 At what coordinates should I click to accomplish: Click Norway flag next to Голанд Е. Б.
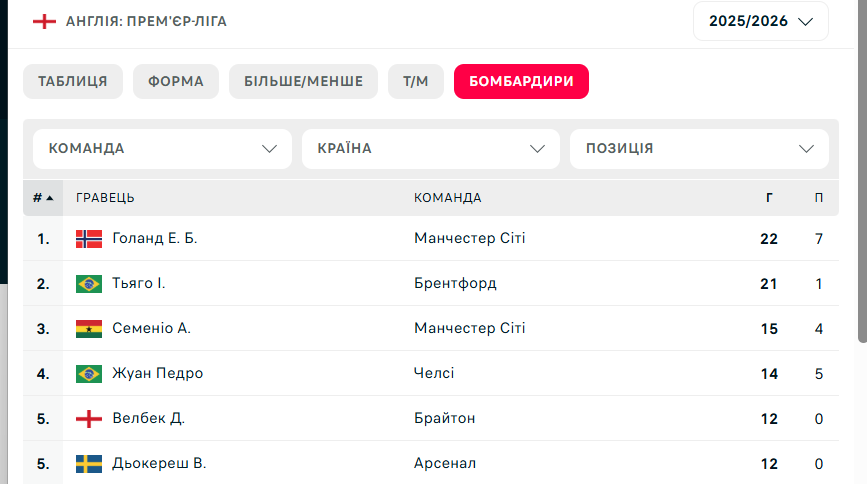[88, 239]
